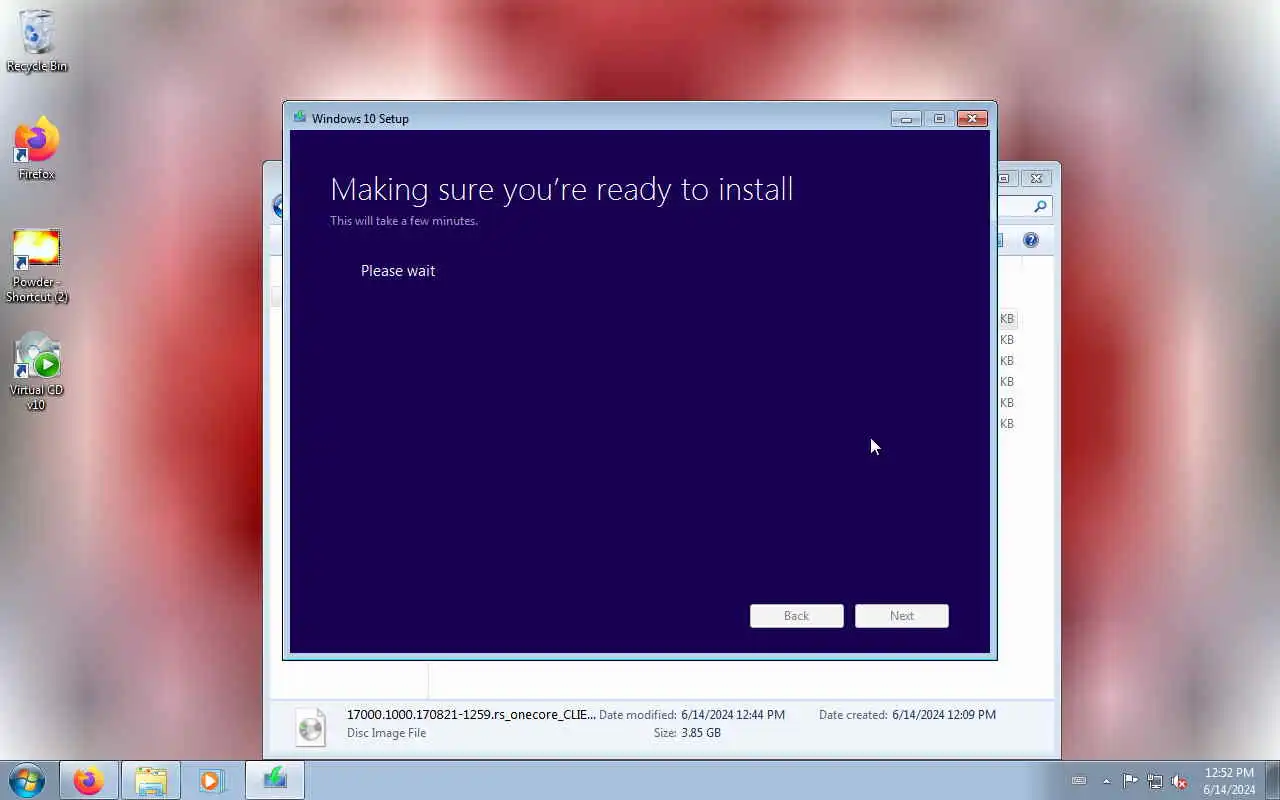The image size is (1280, 800).
Task: Click the 'Disc Image File' type label
Action: click(386, 733)
